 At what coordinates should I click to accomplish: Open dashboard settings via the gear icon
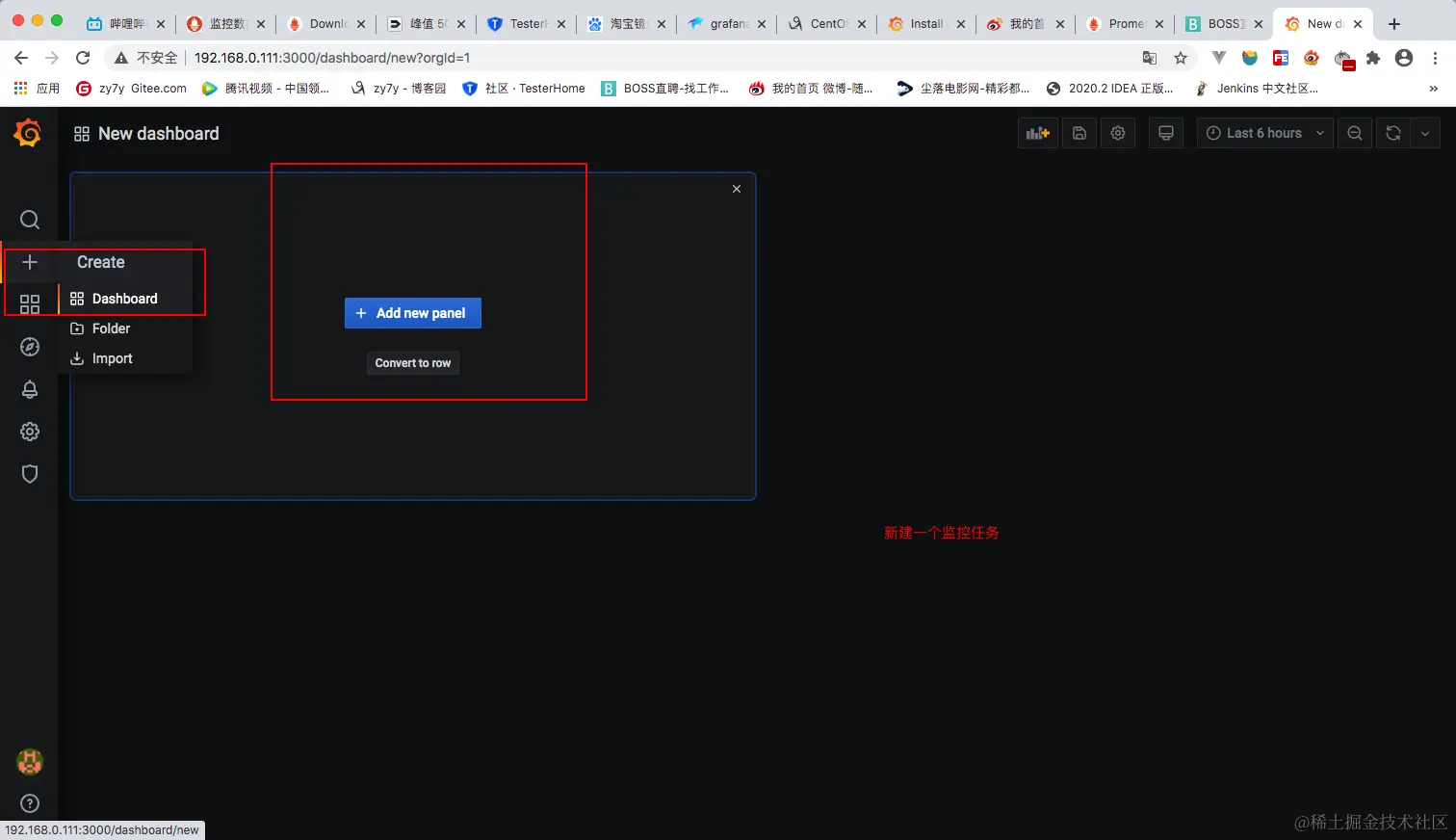[x=1117, y=133]
